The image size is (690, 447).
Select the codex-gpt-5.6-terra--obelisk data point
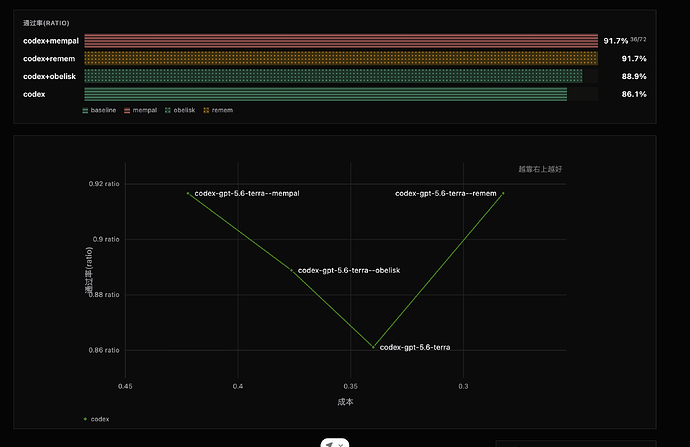click(x=291, y=270)
